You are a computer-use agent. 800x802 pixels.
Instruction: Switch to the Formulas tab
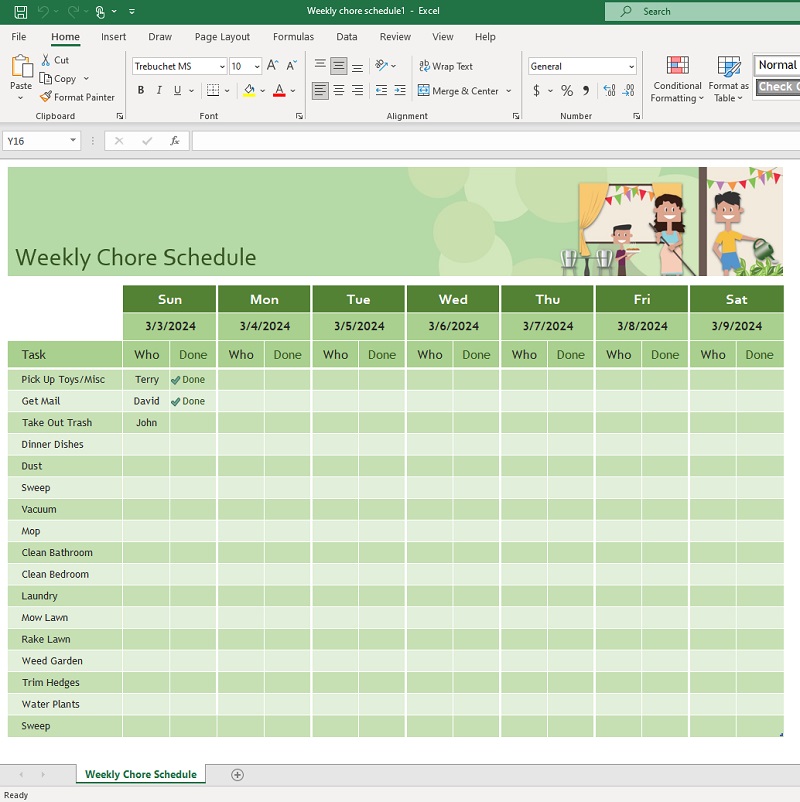(x=293, y=37)
